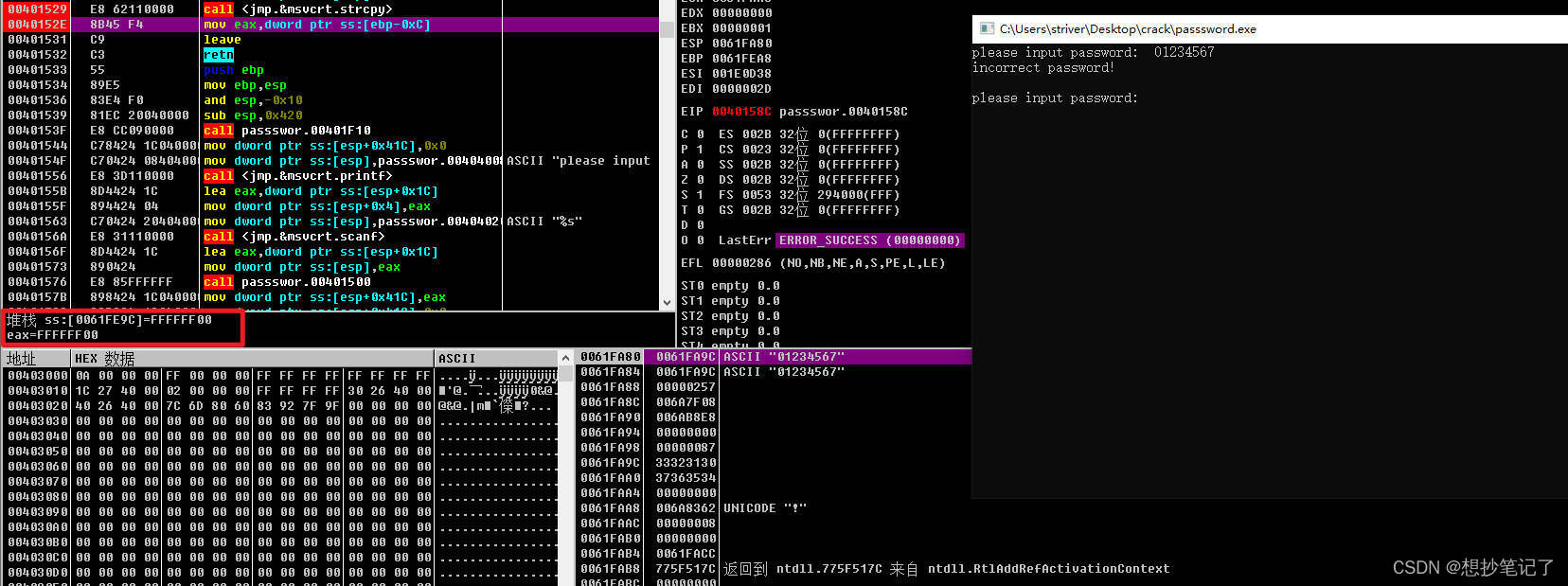Select stack row with value 006A7F08
The image size is (1568, 586).
point(775,402)
